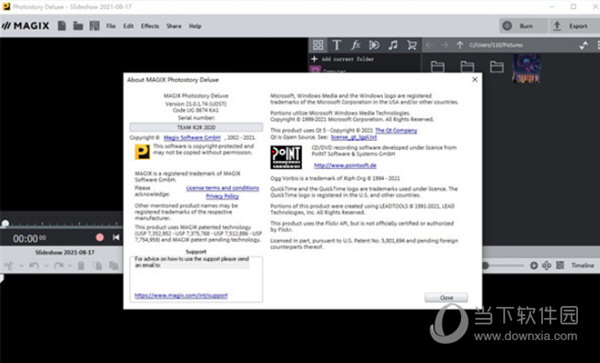Click the Close button in About dialog
This screenshot has width=600, height=363.
coord(446,298)
